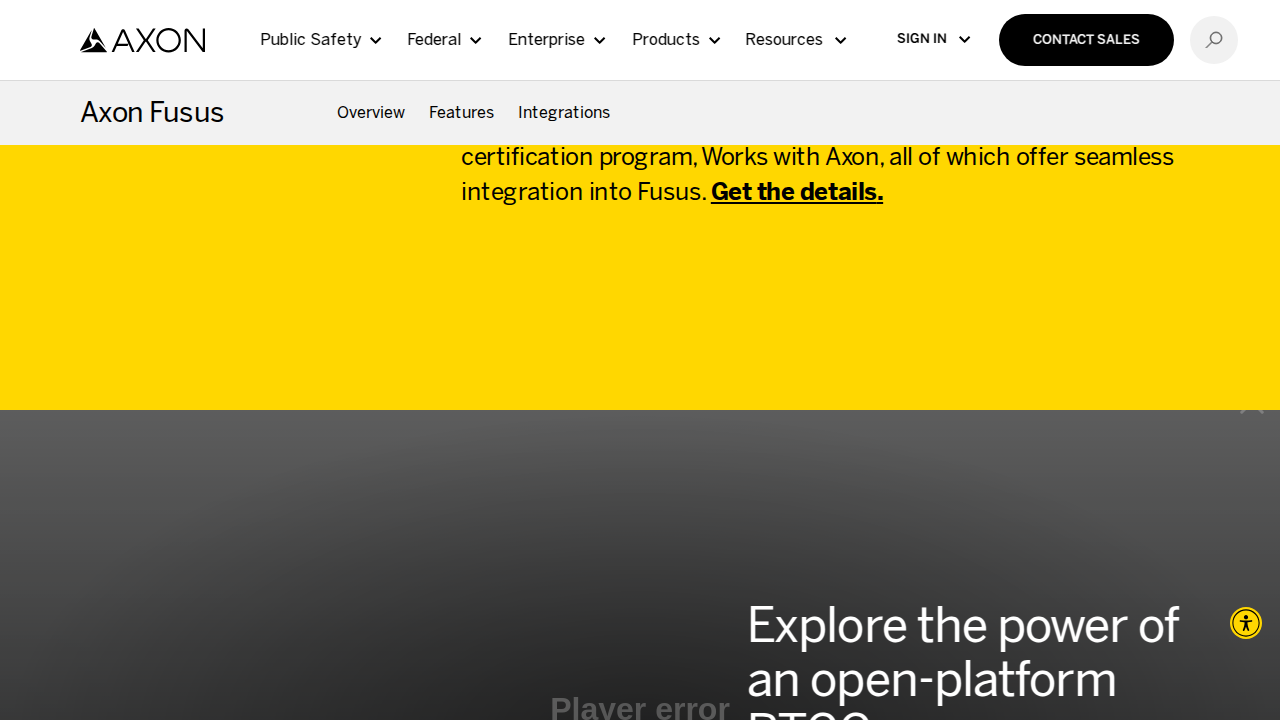Viewport: 1280px width, 720px height.
Task: Follow the 'Get the details.' link
Action: (x=797, y=192)
